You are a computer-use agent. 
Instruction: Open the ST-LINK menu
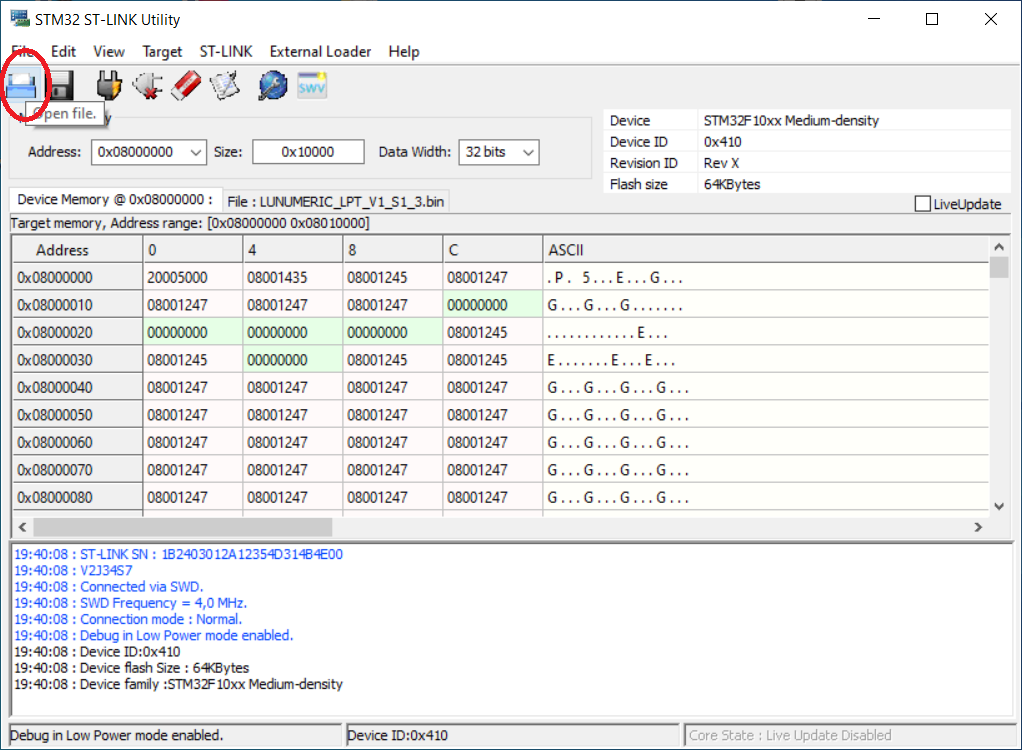coord(226,51)
